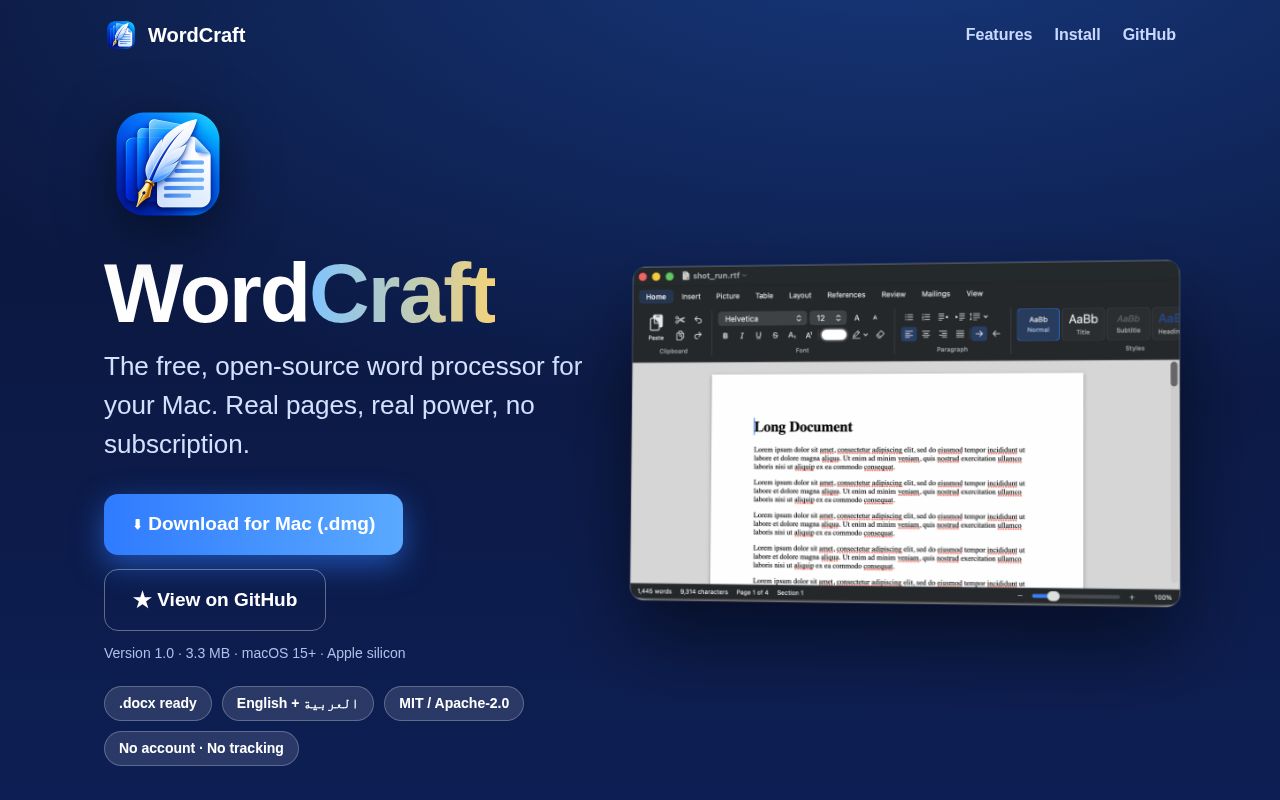Select the Align Left paragraph icon
Screen dimensions: 1280x800
(x=909, y=334)
